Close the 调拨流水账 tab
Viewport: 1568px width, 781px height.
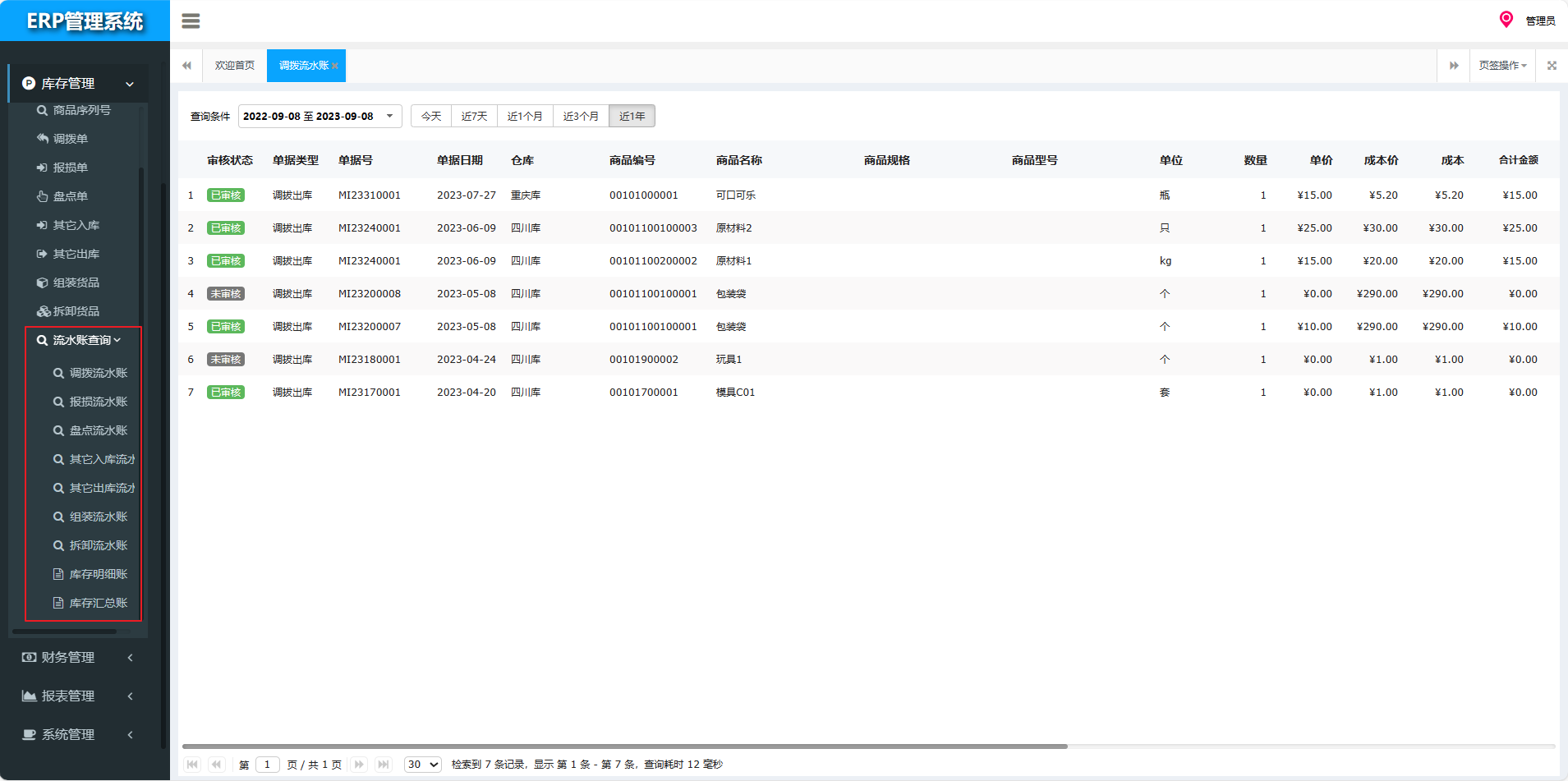335,67
